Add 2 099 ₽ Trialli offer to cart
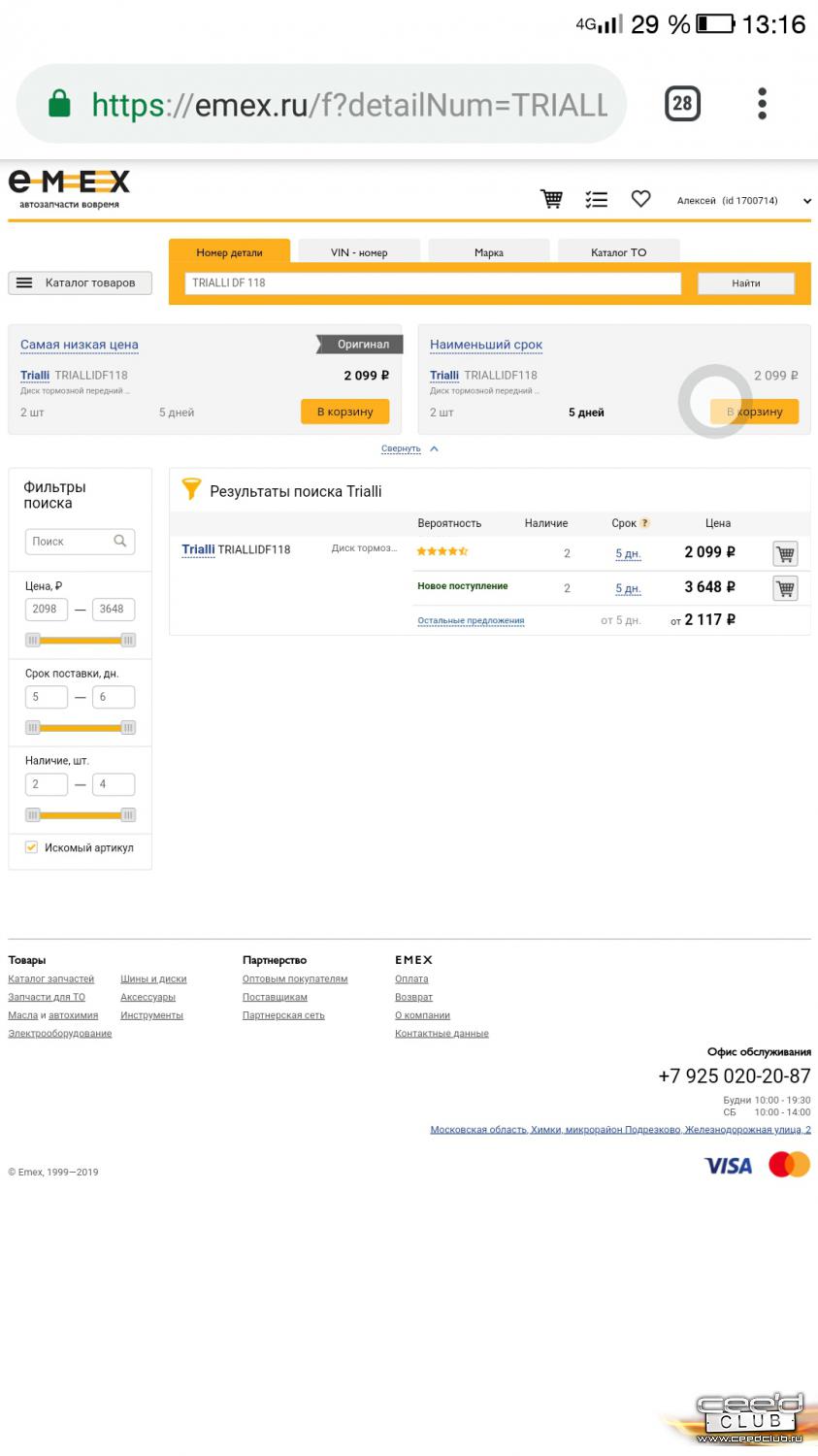 click(x=785, y=553)
